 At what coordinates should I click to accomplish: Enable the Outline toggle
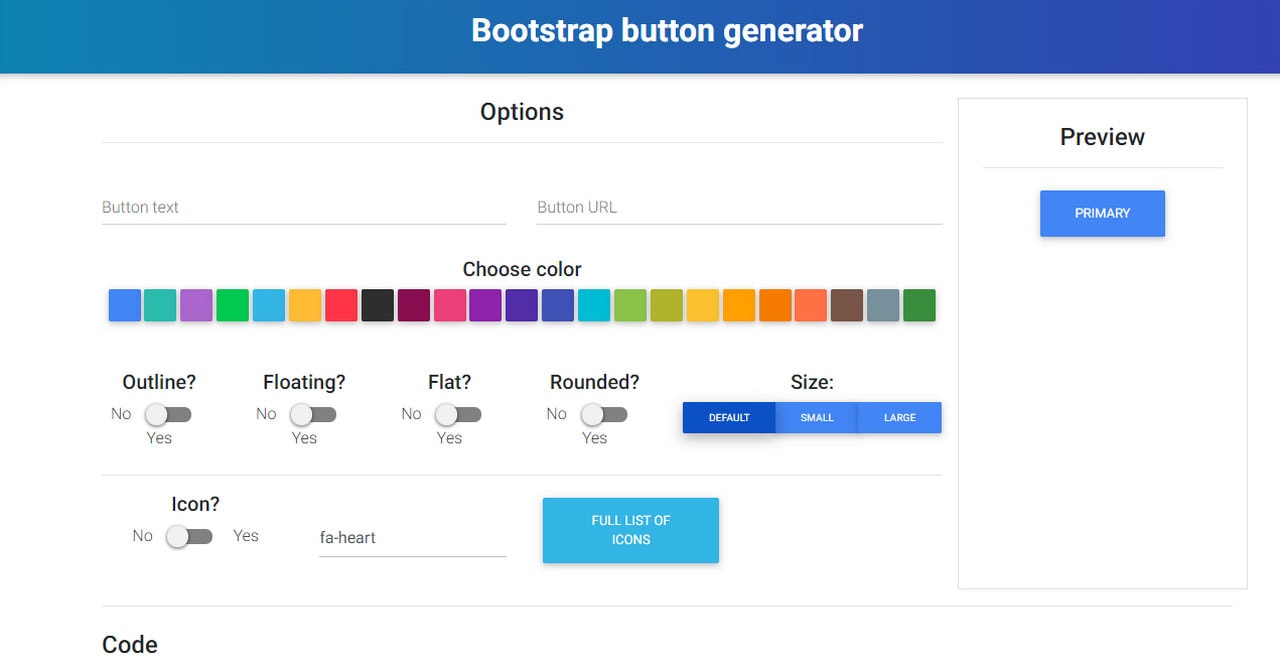point(166,413)
